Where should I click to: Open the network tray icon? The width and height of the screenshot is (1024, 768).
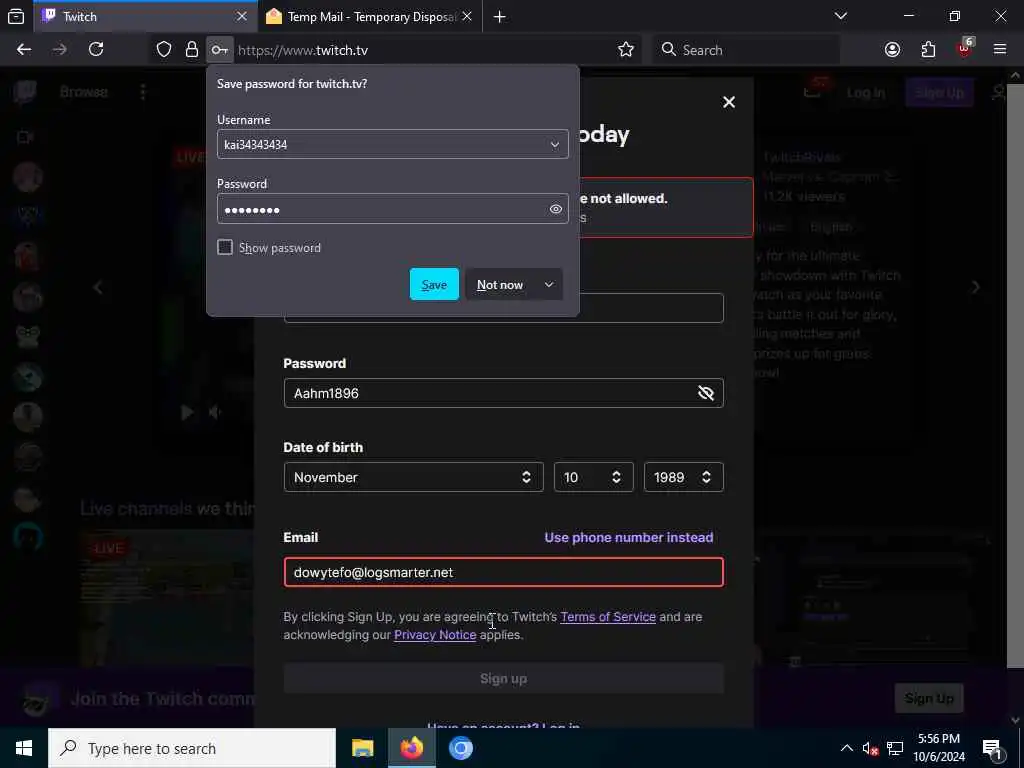click(895, 748)
